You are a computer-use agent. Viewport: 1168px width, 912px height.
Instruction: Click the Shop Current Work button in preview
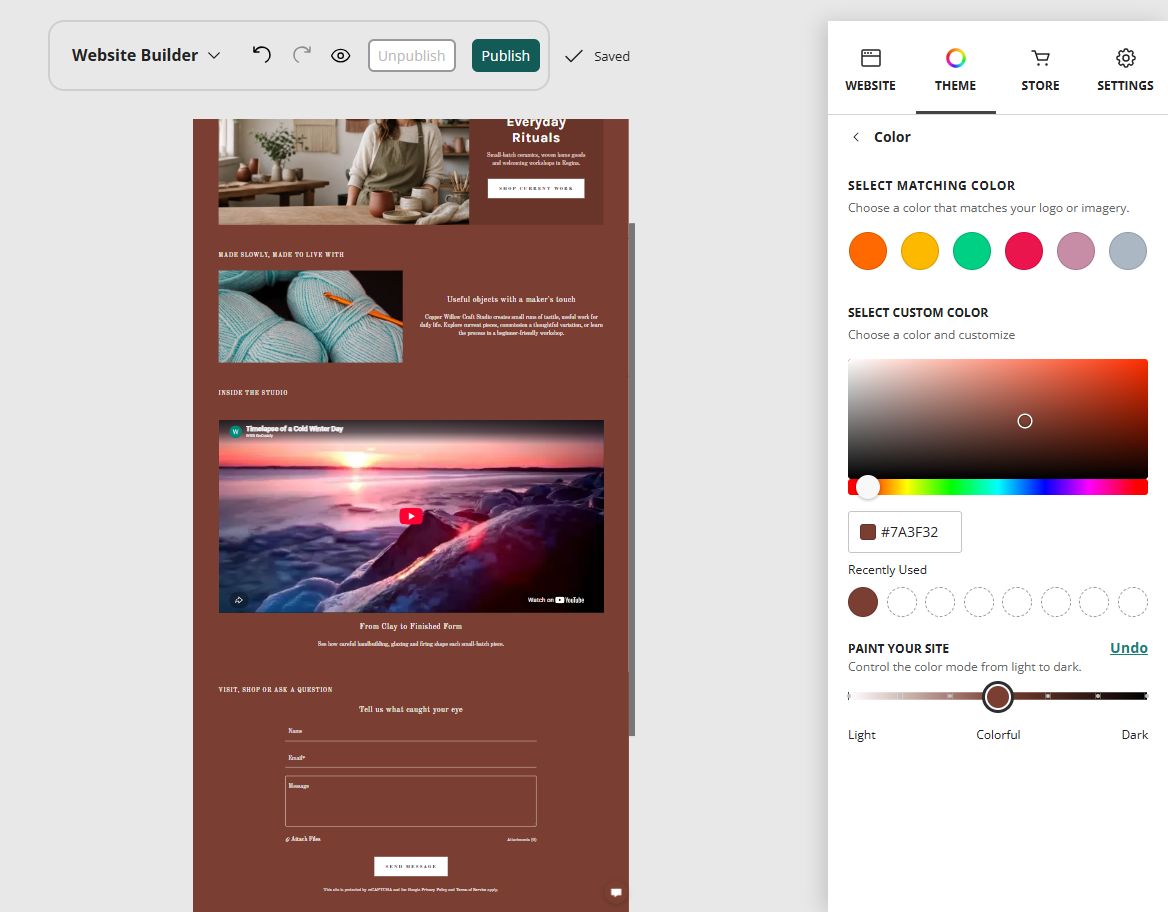tap(536, 189)
